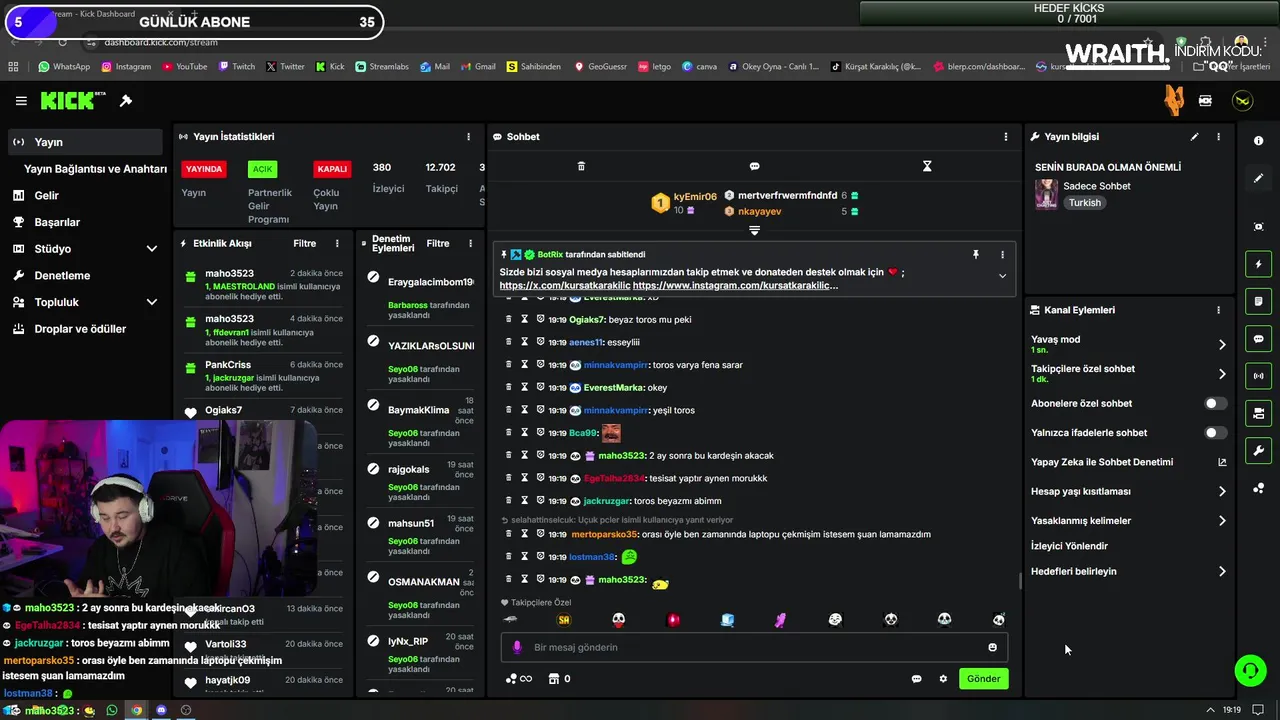Open the Kanal Eylemleri three-dot menu
The height and width of the screenshot is (720, 1280).
pos(1218,310)
